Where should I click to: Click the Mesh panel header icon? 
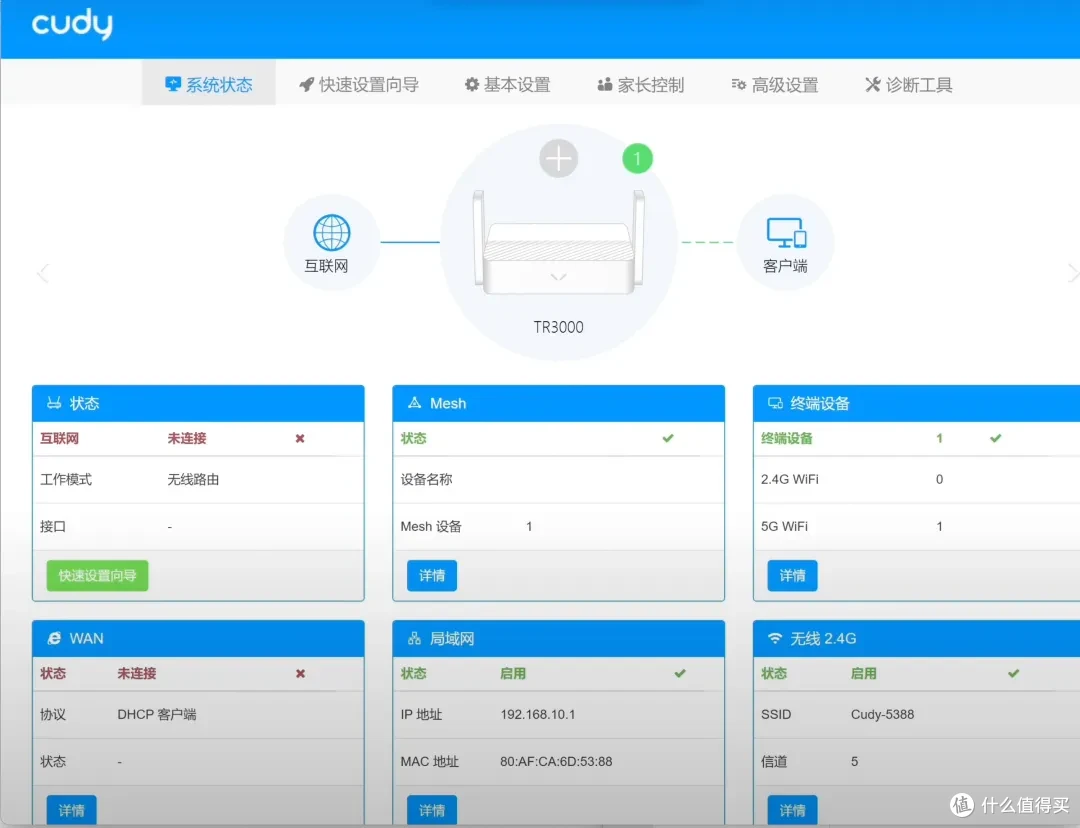click(414, 402)
